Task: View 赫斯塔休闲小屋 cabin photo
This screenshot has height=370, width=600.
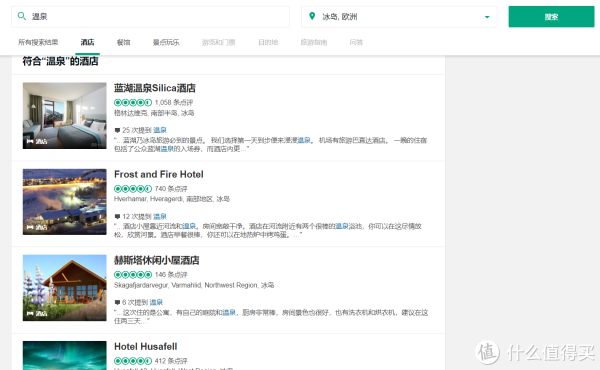Action: point(65,288)
